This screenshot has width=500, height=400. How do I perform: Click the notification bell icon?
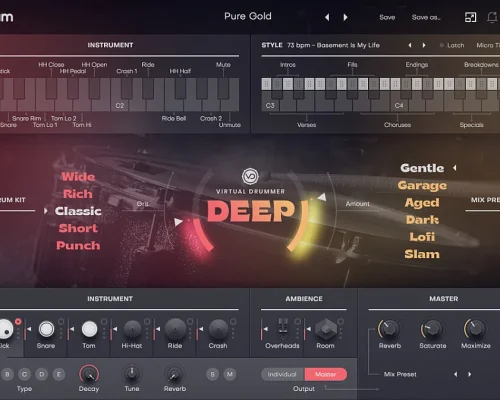[x=492, y=17]
